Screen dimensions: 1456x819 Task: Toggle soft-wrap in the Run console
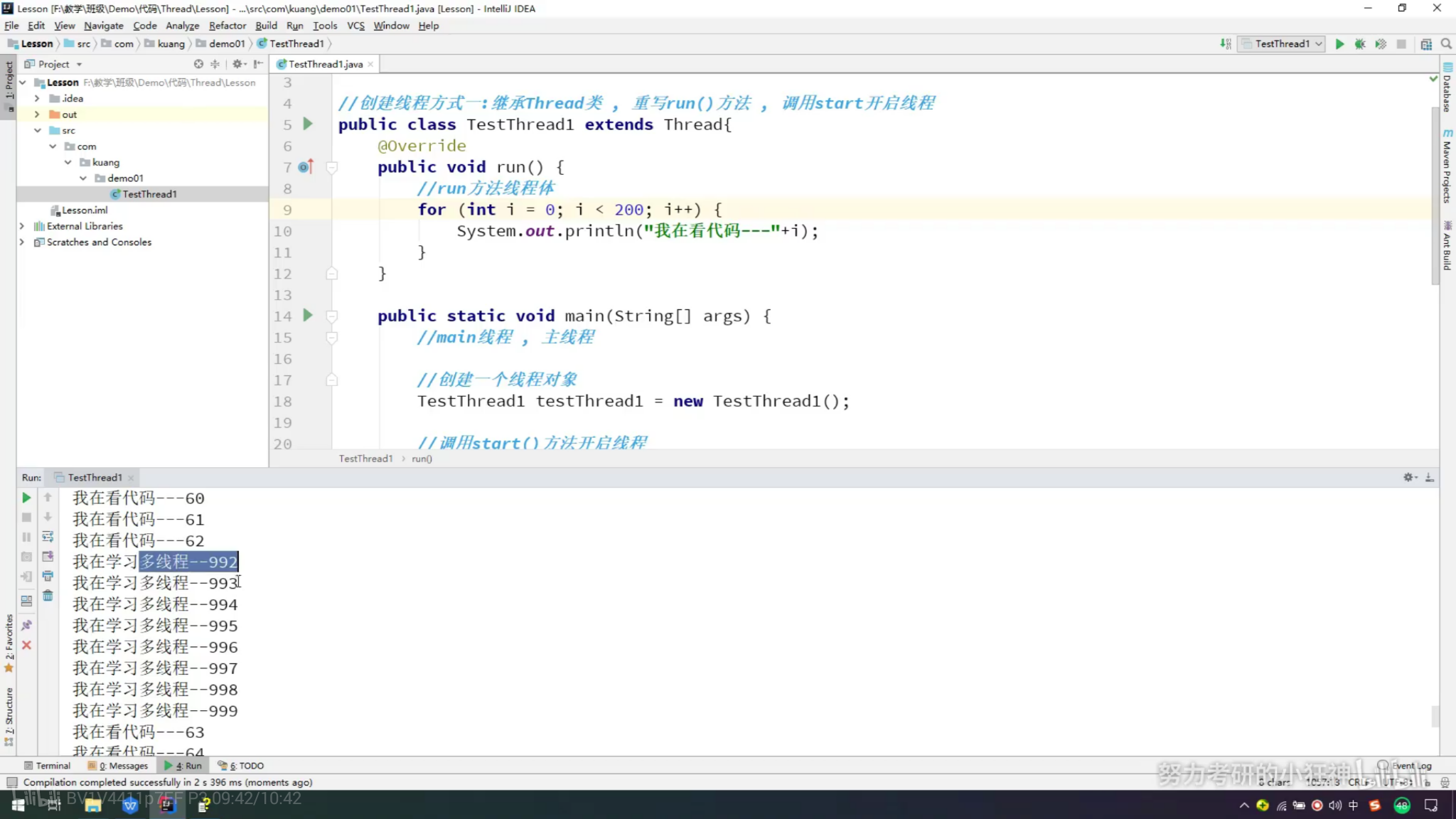pos(48,537)
